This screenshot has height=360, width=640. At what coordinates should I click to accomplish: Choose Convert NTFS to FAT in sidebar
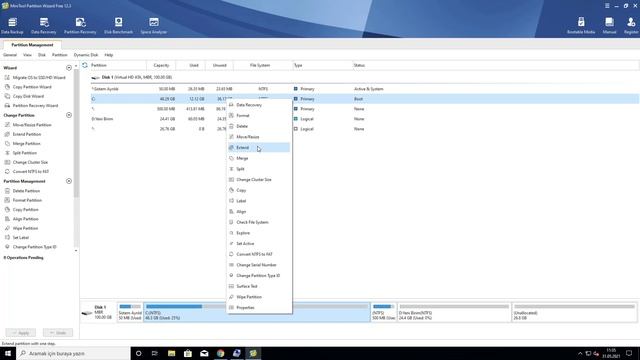click(27, 172)
